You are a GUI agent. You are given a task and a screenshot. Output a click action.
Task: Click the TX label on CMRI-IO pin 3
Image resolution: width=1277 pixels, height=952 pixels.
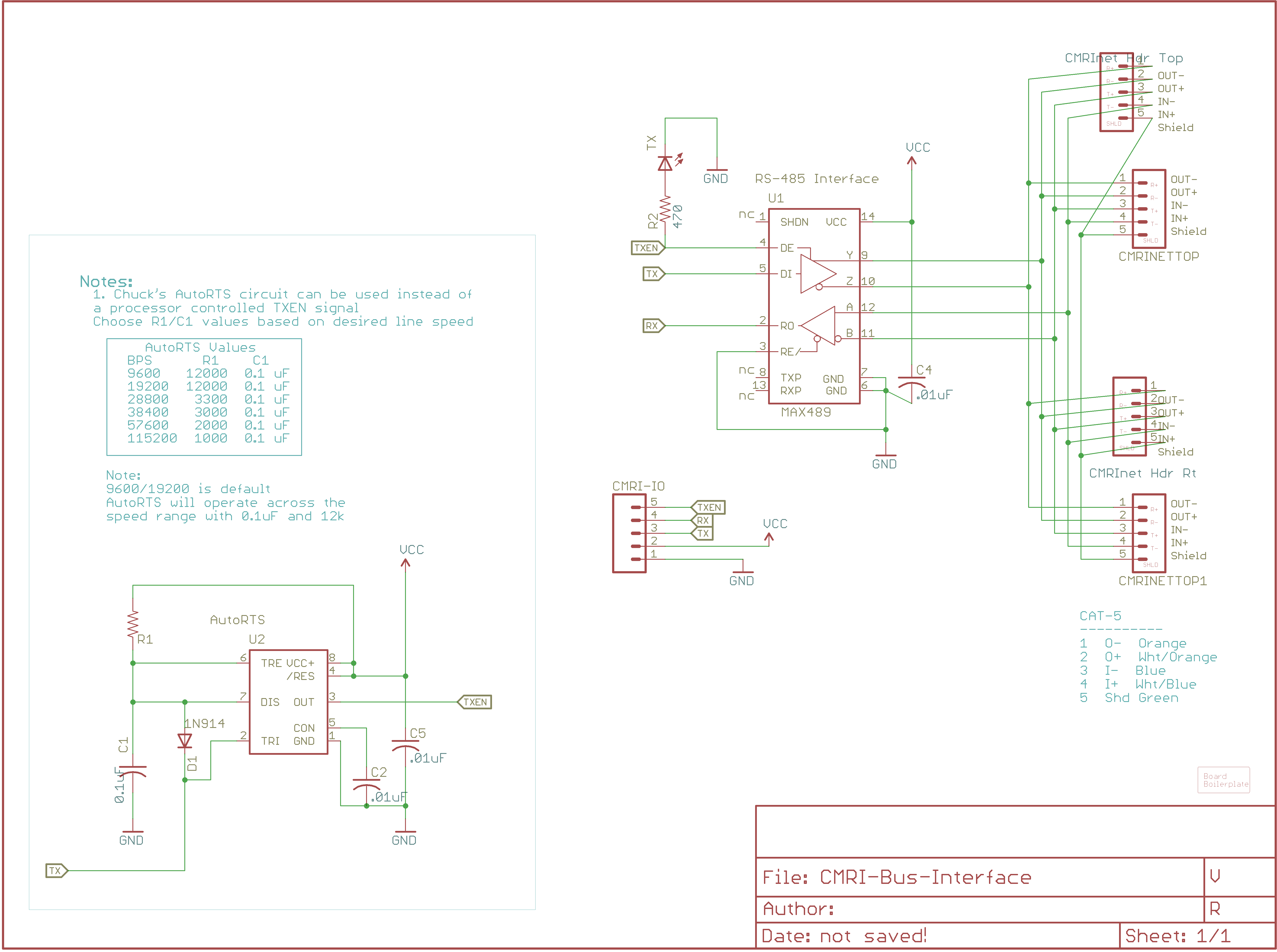(x=702, y=534)
